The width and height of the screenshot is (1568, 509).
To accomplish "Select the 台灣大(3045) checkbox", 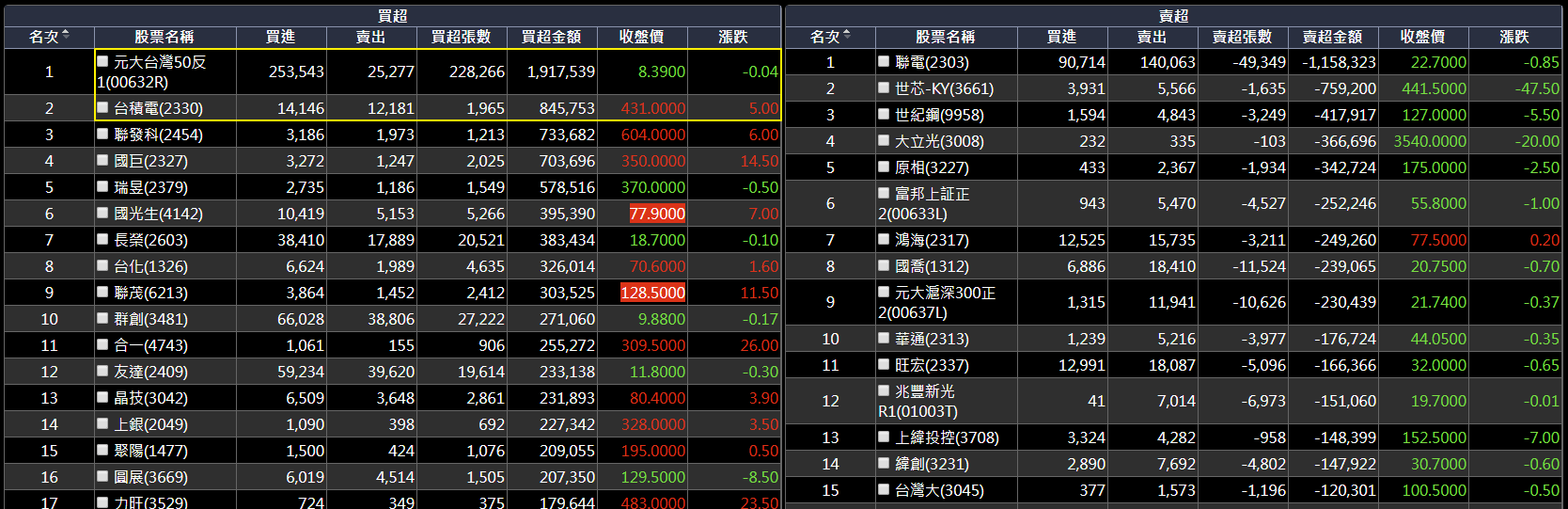I will [884, 490].
